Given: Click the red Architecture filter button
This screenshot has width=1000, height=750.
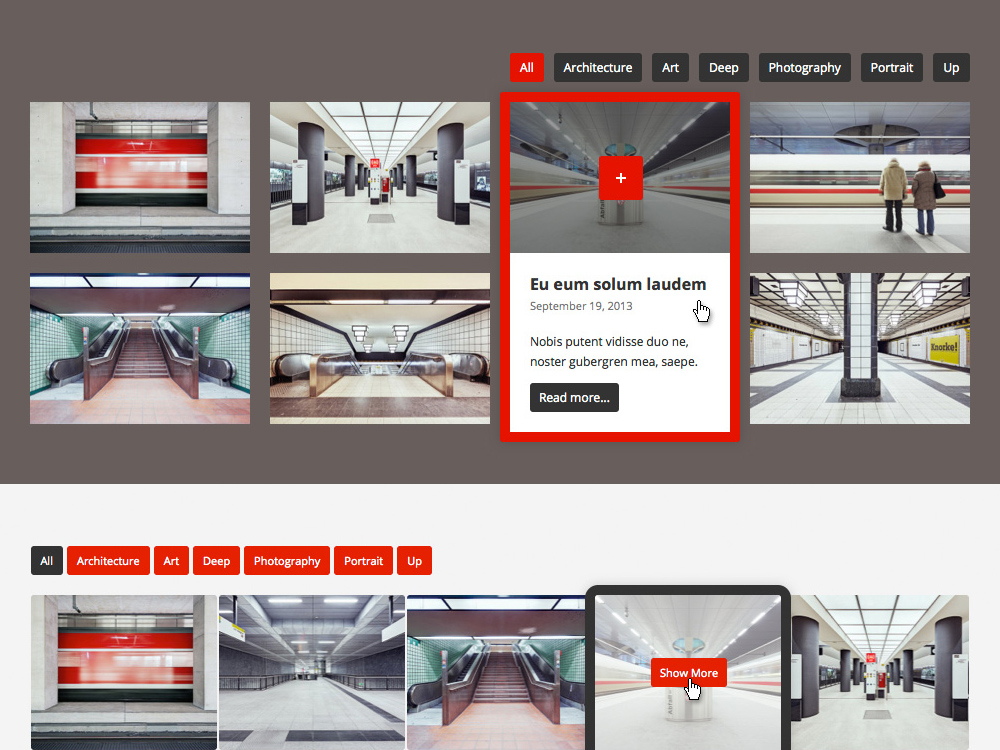Looking at the screenshot, I should [x=108, y=561].
